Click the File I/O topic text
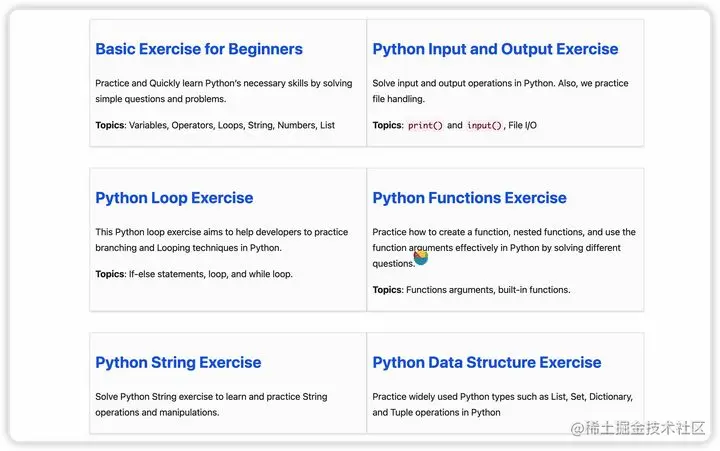720x451 pixels. (x=522, y=125)
